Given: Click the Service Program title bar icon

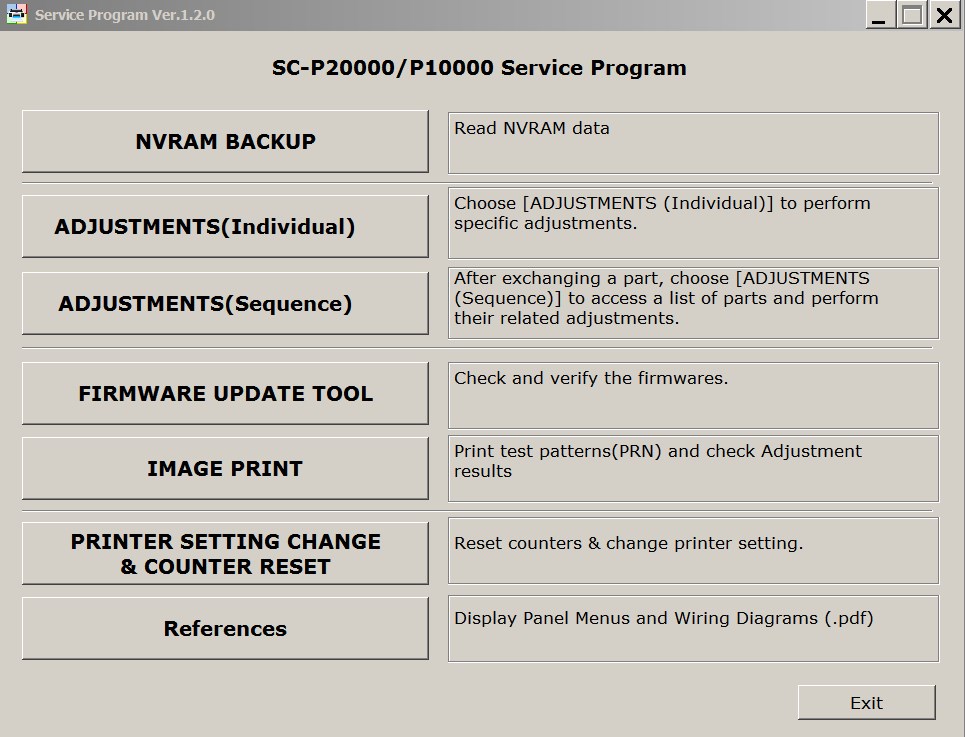Looking at the screenshot, I should click(x=16, y=14).
